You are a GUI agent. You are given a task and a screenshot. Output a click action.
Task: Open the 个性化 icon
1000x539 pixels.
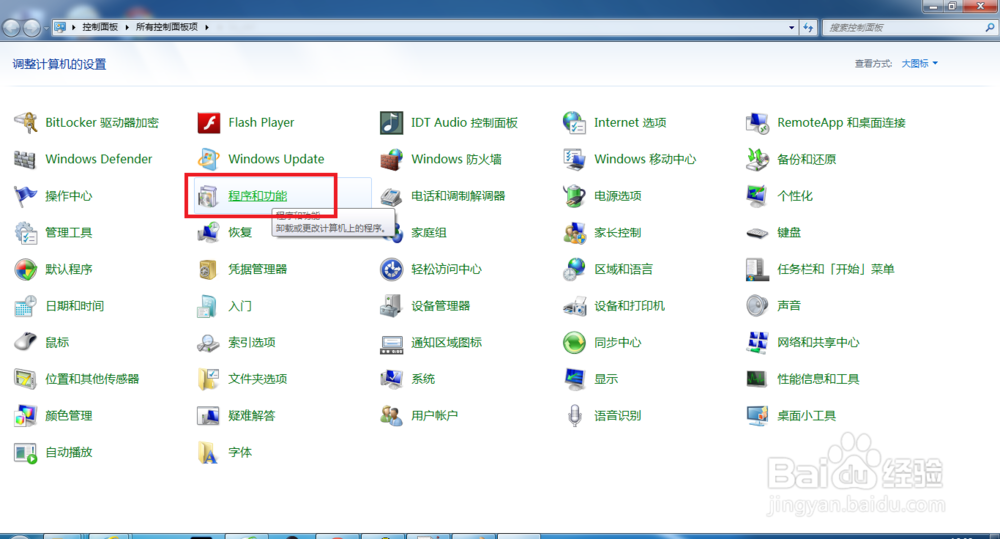[757, 196]
